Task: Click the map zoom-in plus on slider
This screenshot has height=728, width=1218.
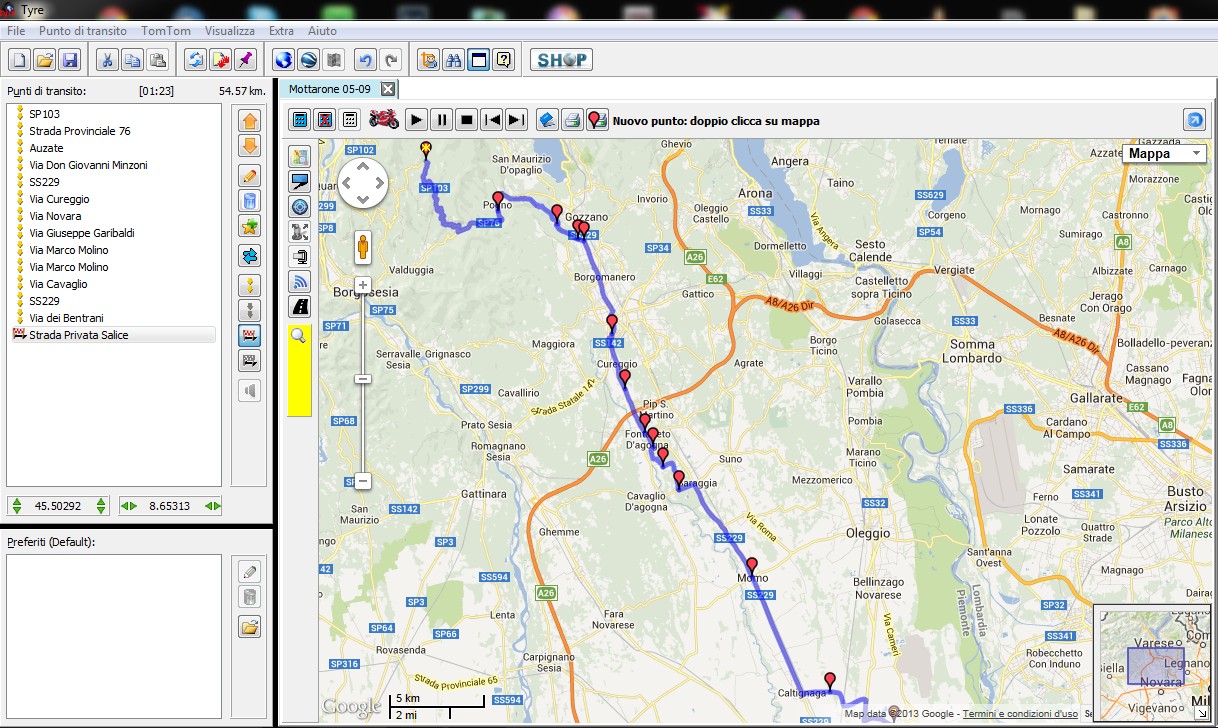Action: pyautogui.click(x=363, y=285)
